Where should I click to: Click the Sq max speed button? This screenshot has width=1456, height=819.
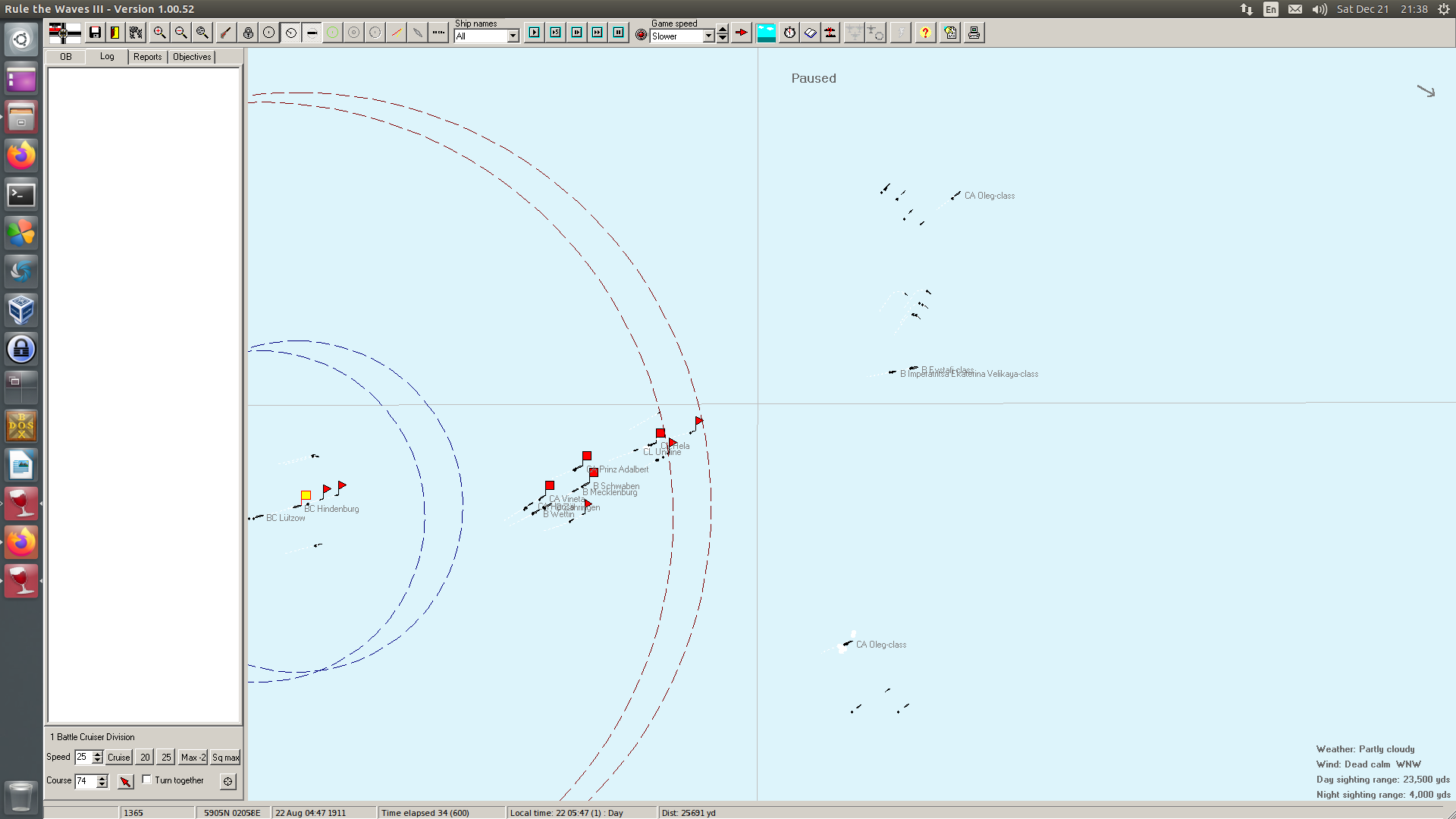pyautogui.click(x=226, y=758)
